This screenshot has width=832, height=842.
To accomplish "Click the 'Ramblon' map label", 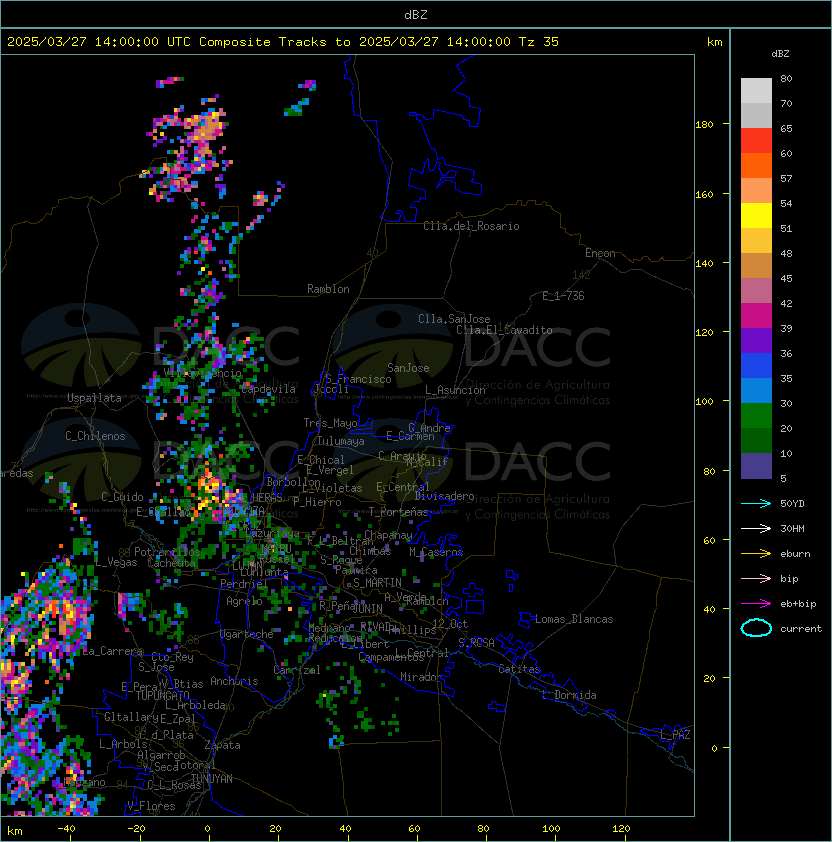I will (x=328, y=289).
